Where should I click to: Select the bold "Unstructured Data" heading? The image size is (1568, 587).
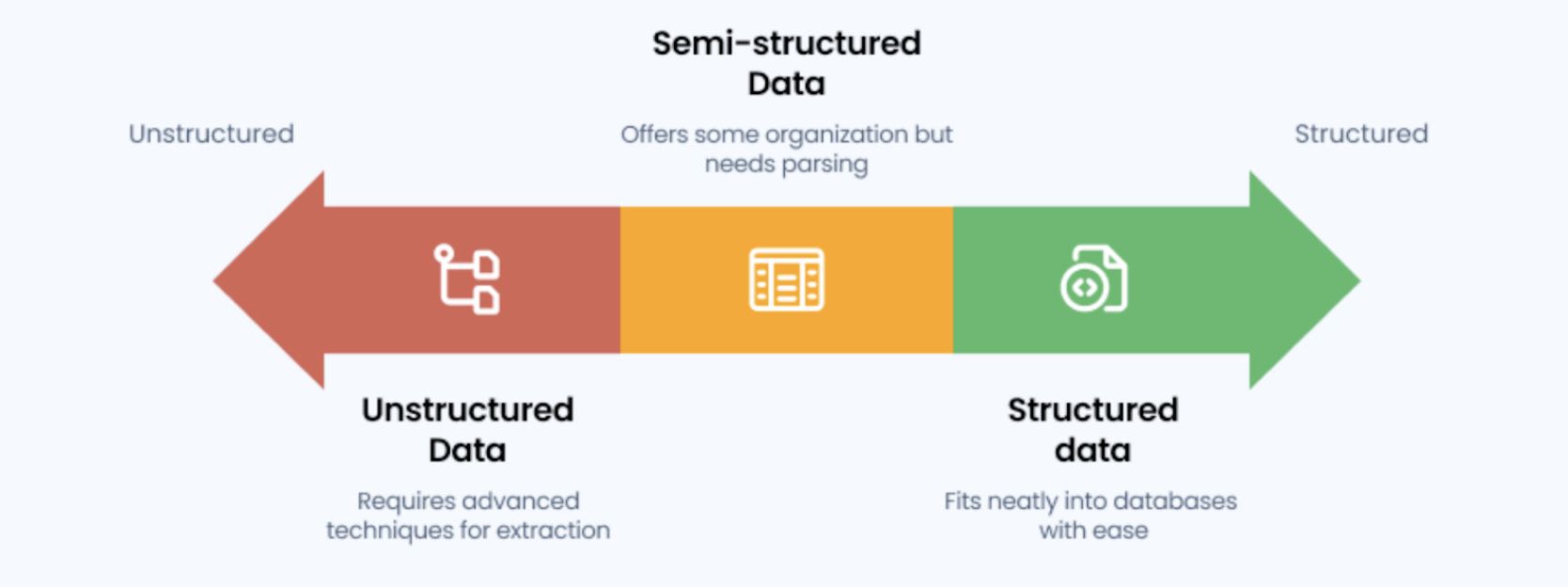pyautogui.click(x=468, y=430)
